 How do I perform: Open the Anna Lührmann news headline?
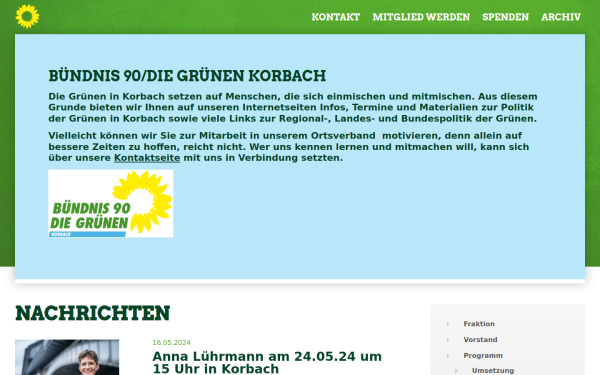[267, 362]
